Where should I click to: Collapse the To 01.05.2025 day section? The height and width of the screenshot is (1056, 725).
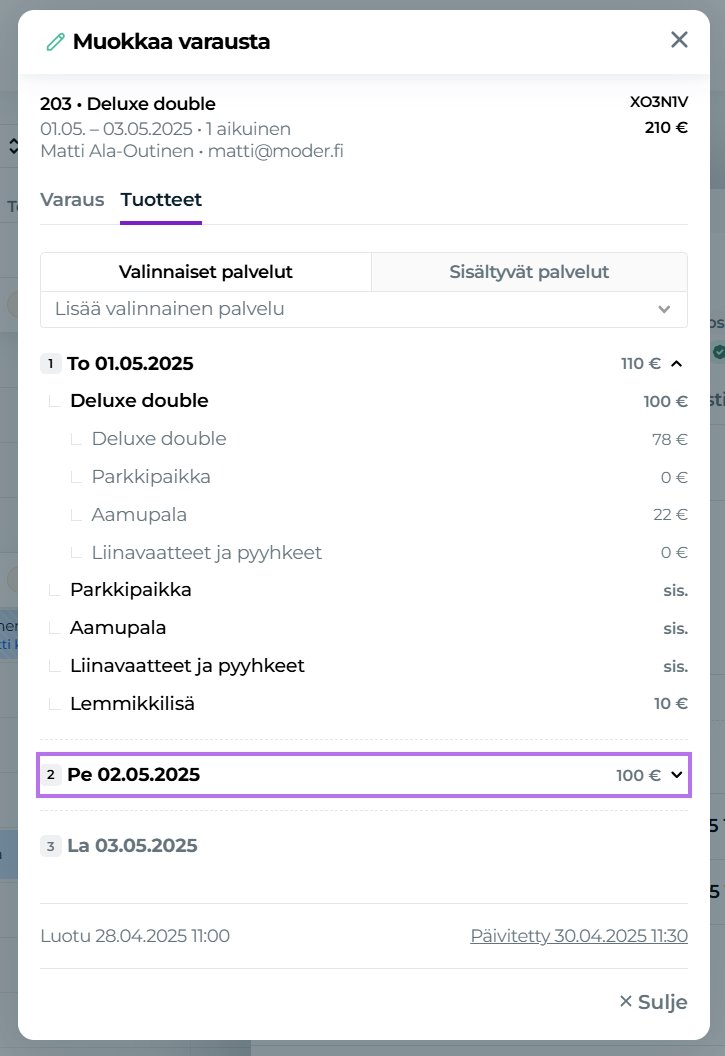point(677,364)
